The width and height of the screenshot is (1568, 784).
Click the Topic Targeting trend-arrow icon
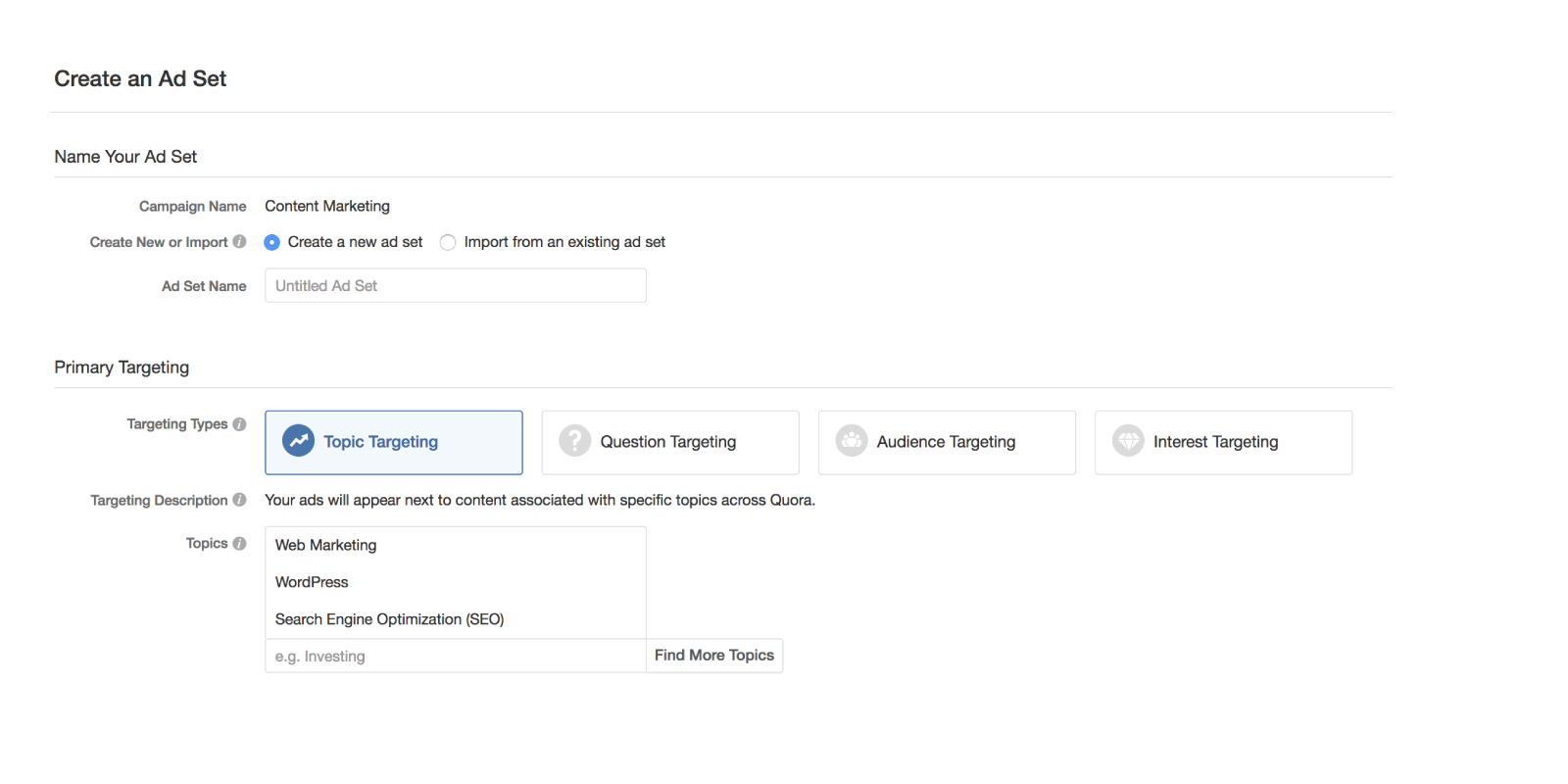pos(298,441)
